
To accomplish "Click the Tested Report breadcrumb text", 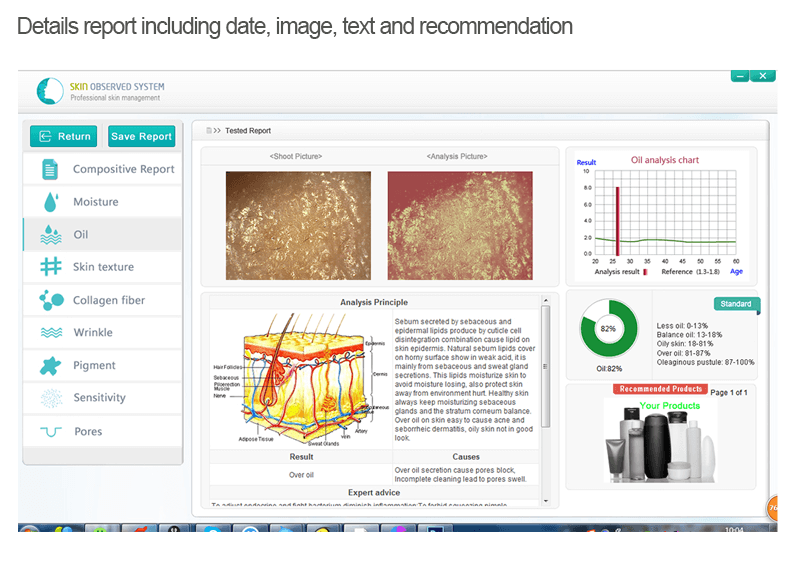I will tap(248, 131).
